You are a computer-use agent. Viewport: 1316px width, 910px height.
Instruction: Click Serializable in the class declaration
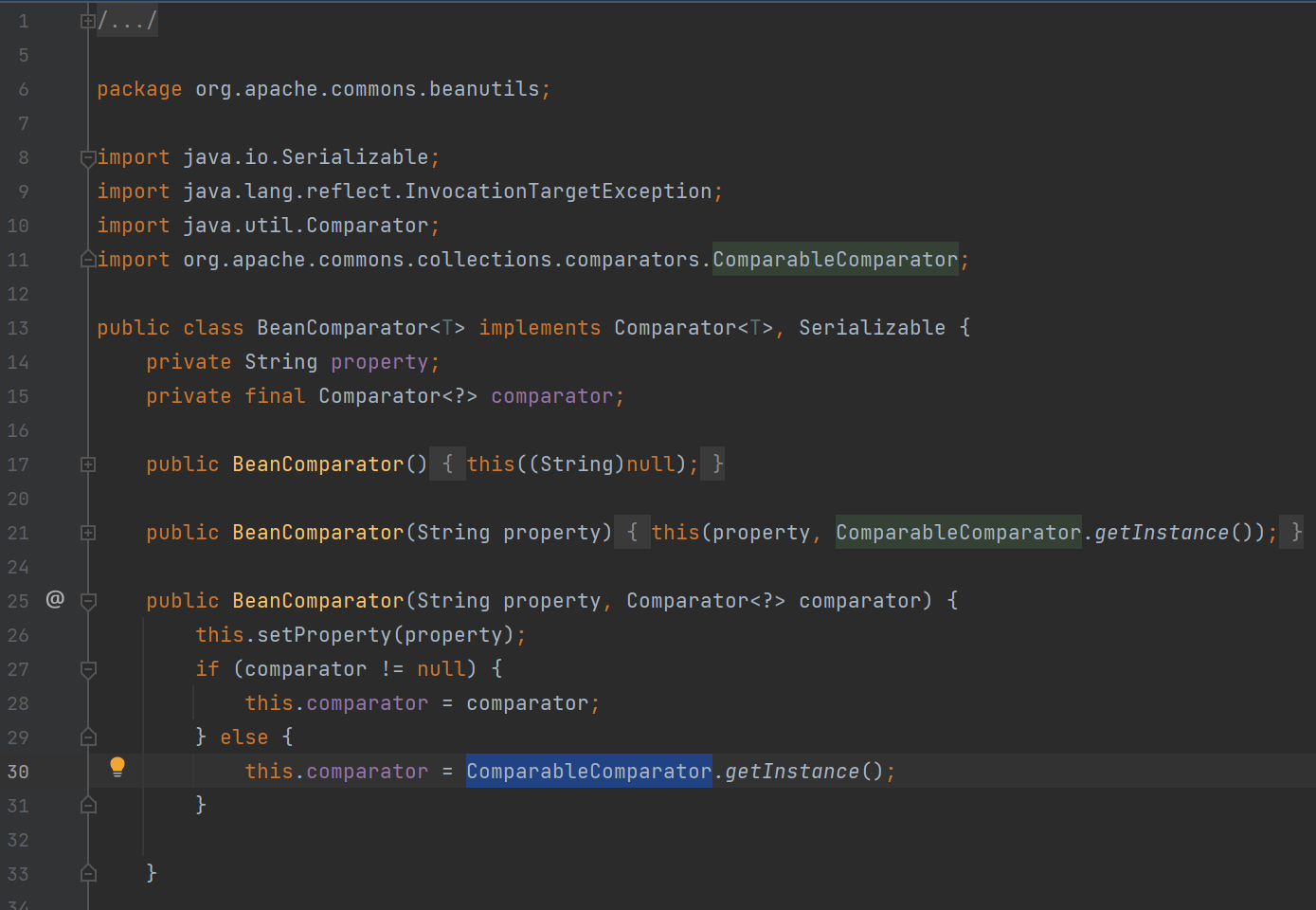click(872, 328)
